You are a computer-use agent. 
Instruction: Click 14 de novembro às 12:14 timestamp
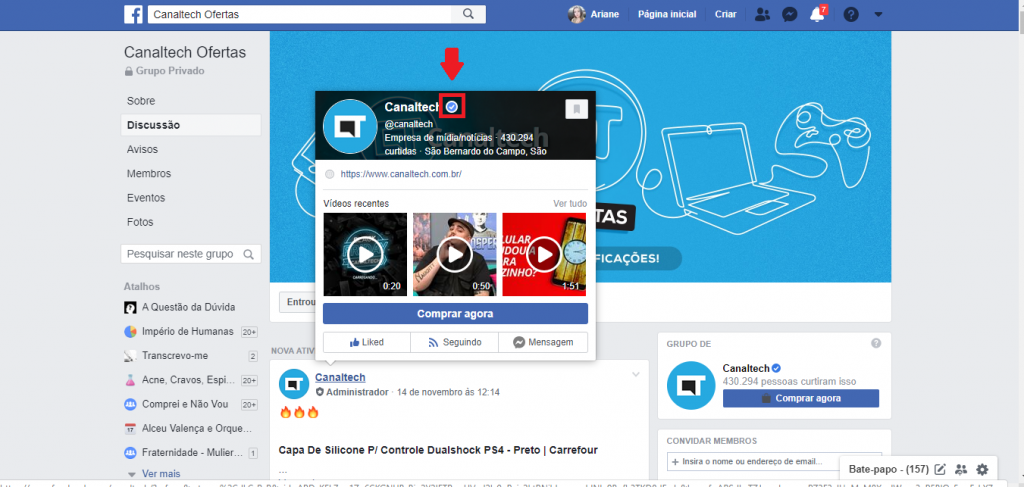click(448, 392)
